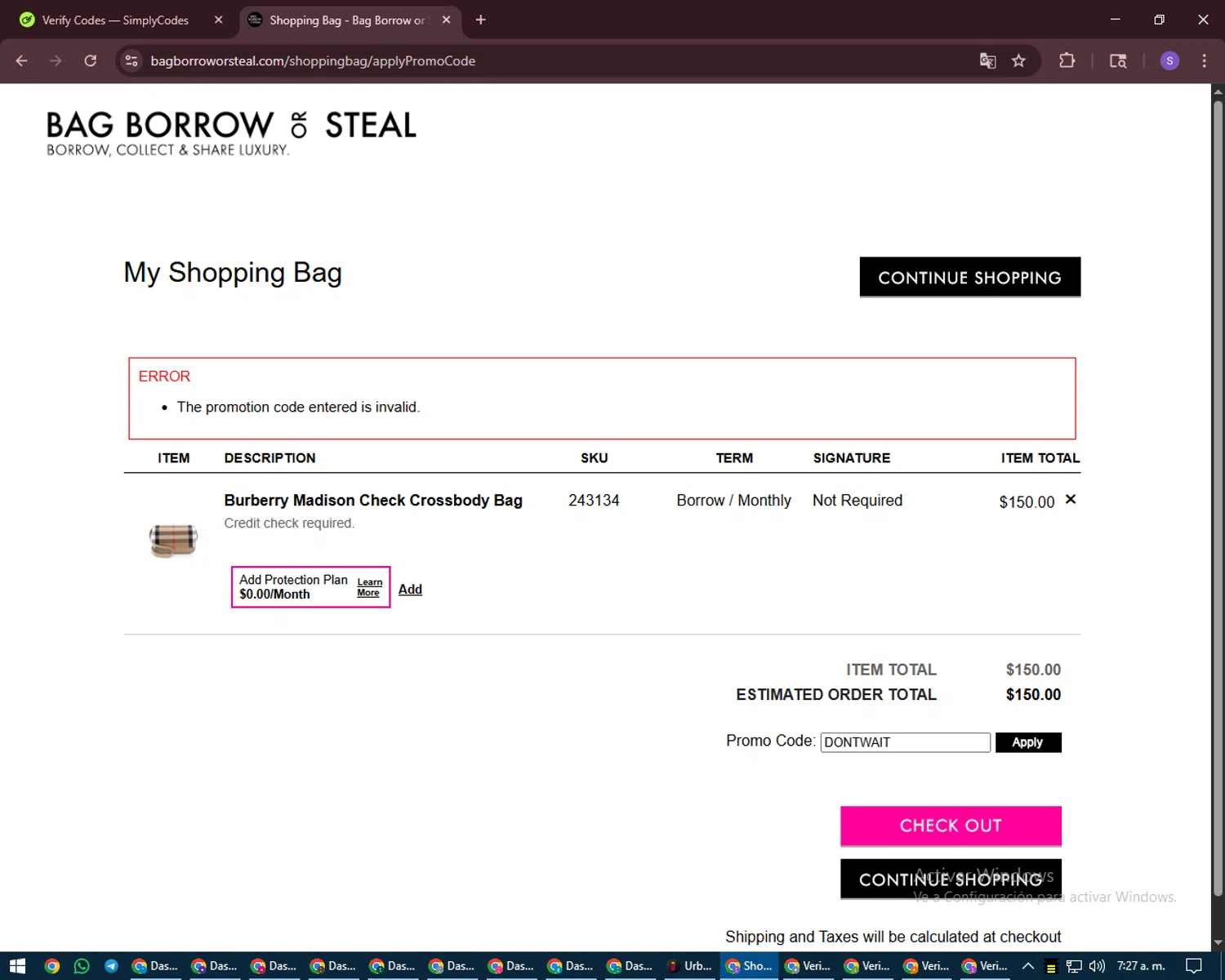Add the Protection Plan via Add link

pyautogui.click(x=410, y=589)
